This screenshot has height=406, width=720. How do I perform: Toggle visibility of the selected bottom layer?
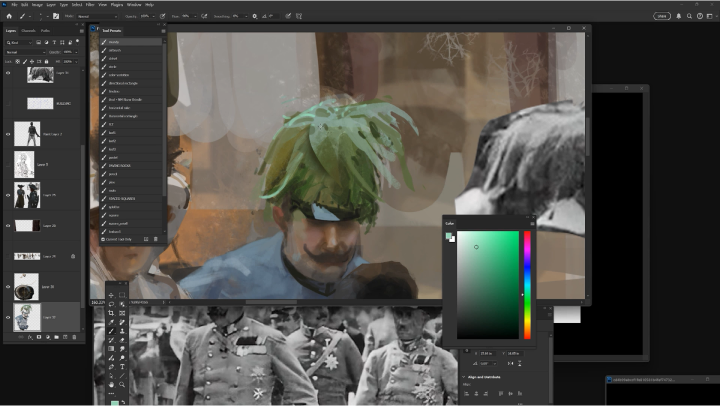[8, 317]
